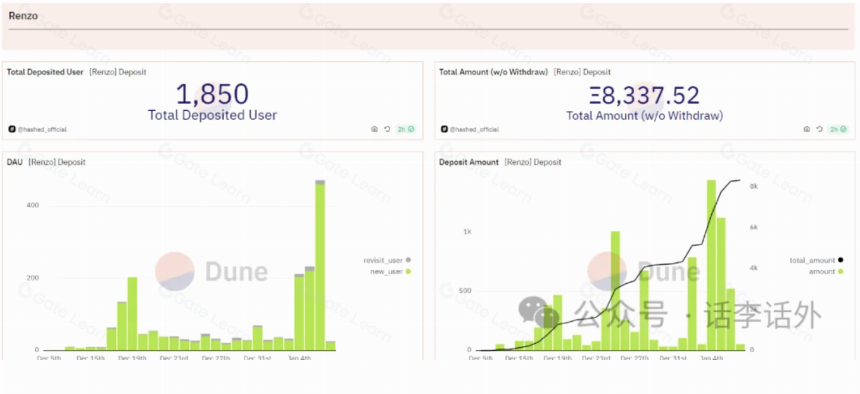Click 2h freshness badge in Total Deposited User panel
860x394 pixels.
coord(406,130)
